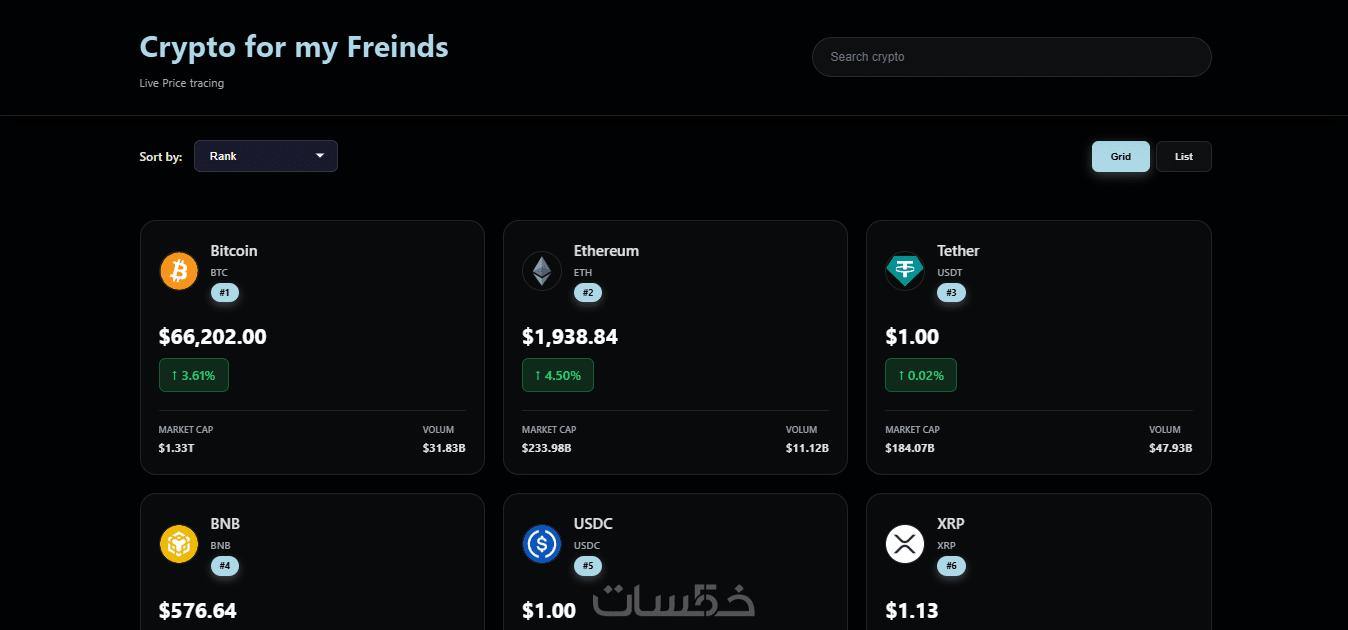The image size is (1348, 630).
Task: Click the Bitcoin coin logo
Action: (x=179, y=271)
